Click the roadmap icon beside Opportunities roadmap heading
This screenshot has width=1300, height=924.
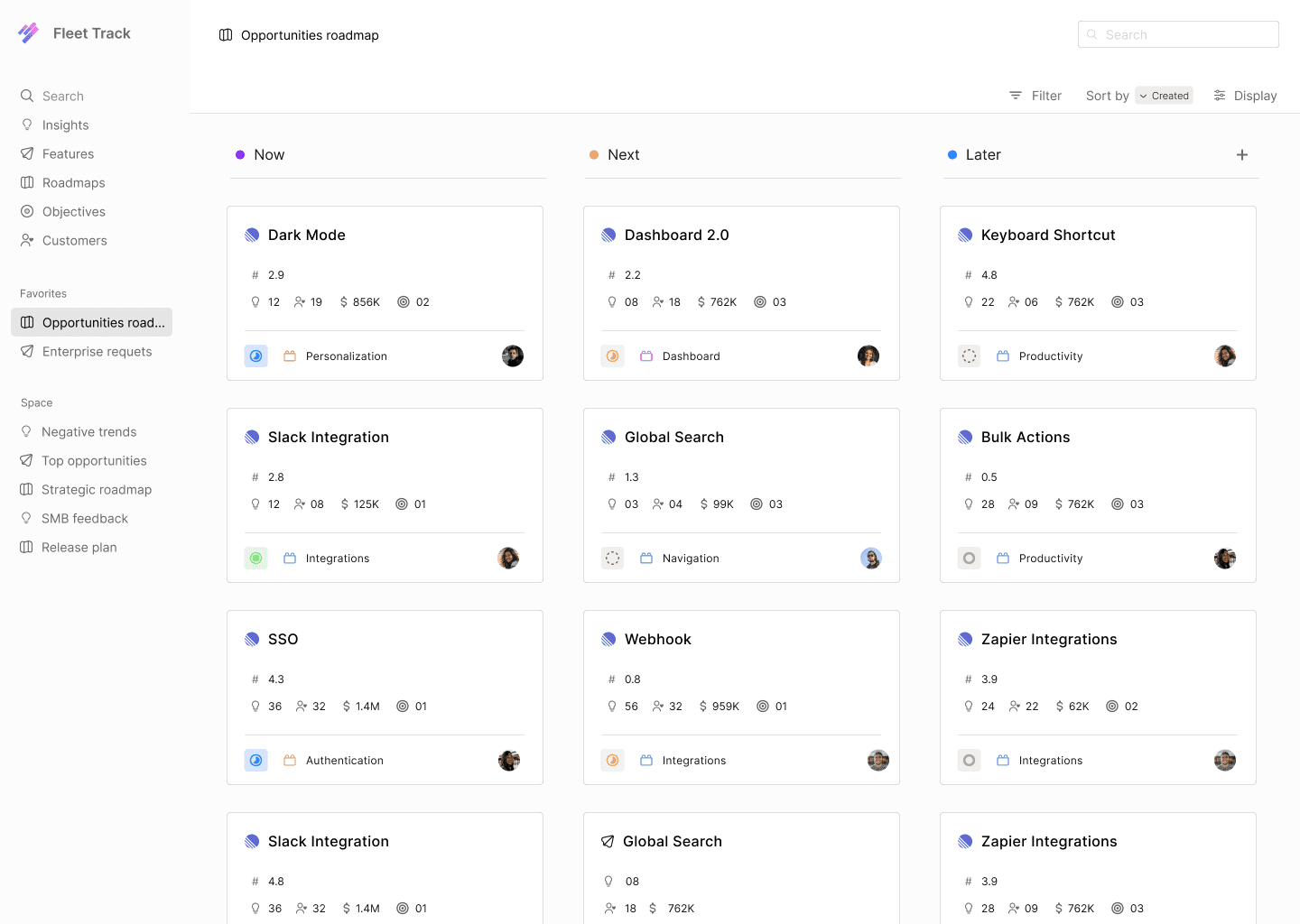[226, 35]
